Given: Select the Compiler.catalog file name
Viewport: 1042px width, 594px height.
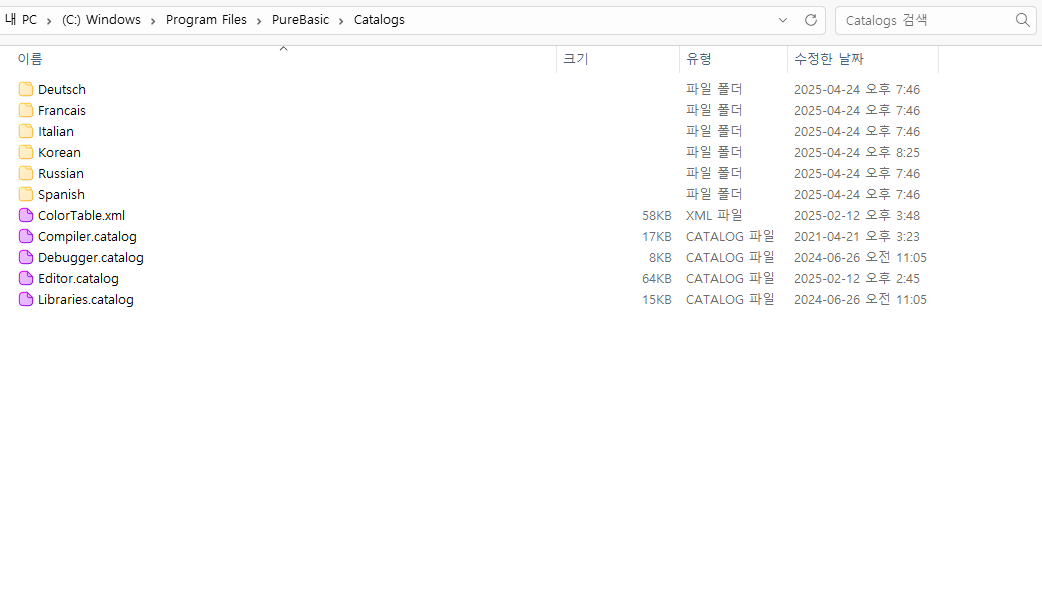Looking at the screenshot, I should pos(87,237).
